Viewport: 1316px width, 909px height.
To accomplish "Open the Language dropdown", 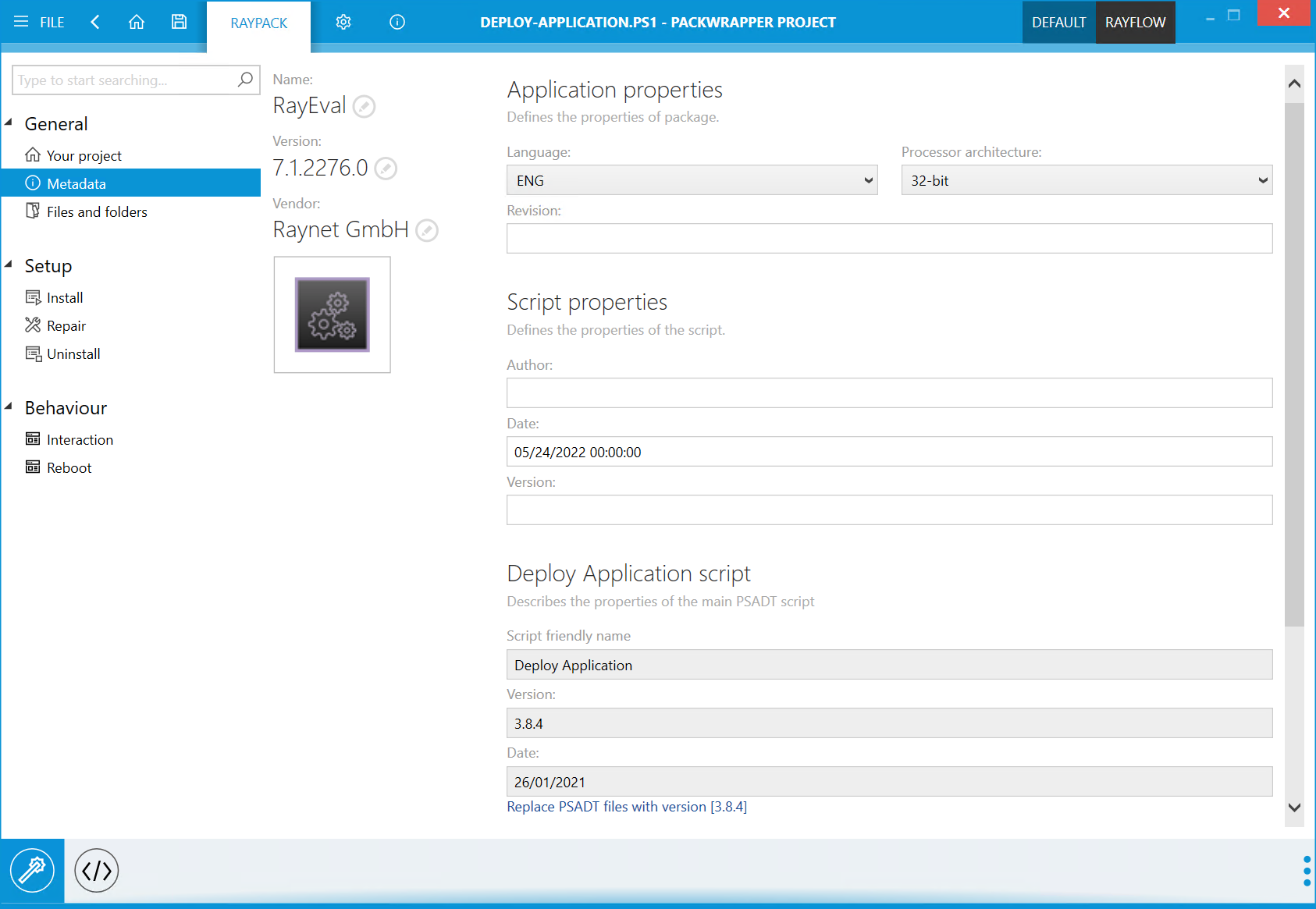I will point(868,179).
